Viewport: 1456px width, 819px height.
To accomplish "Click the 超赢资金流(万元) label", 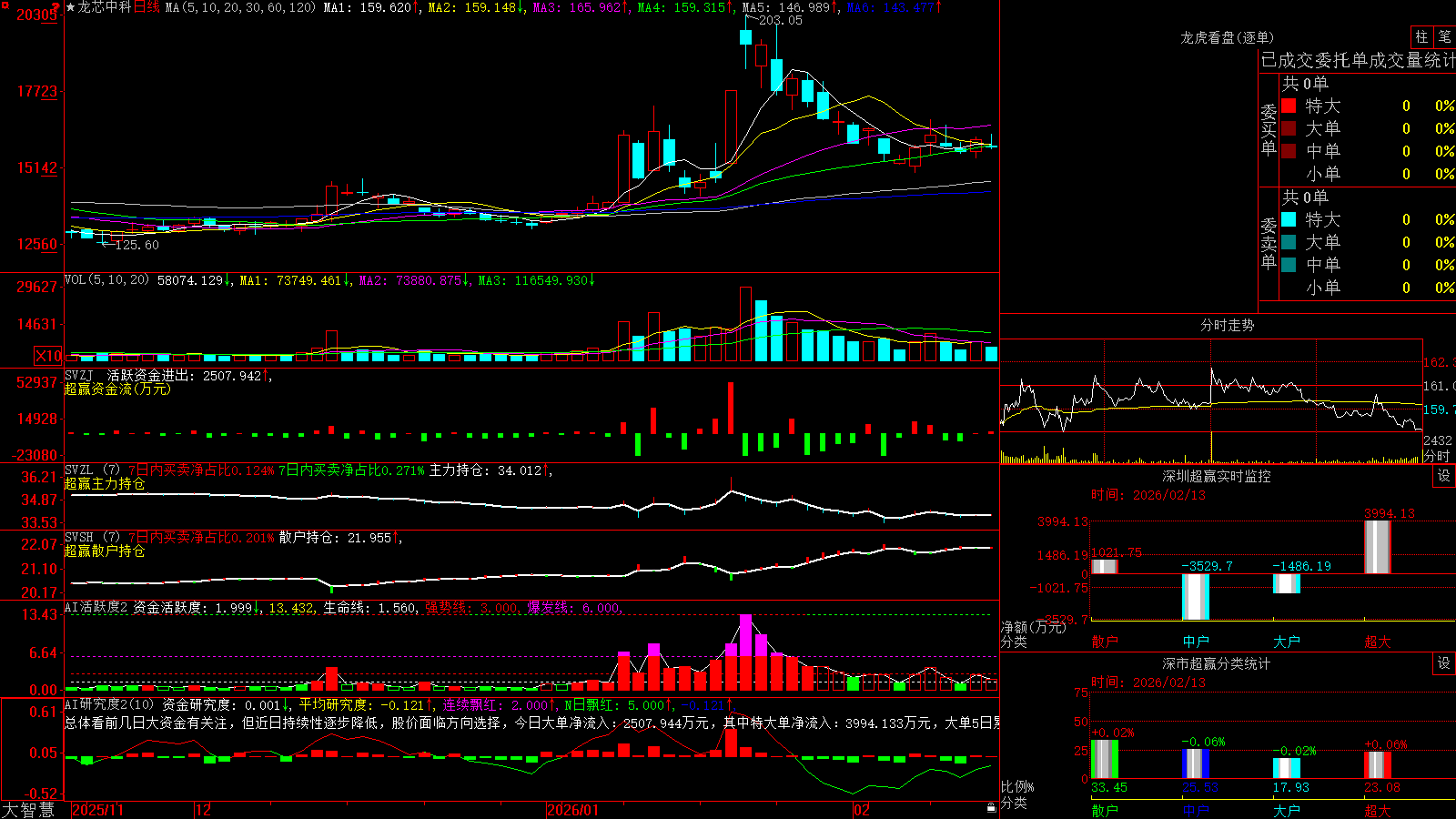I will (117, 389).
